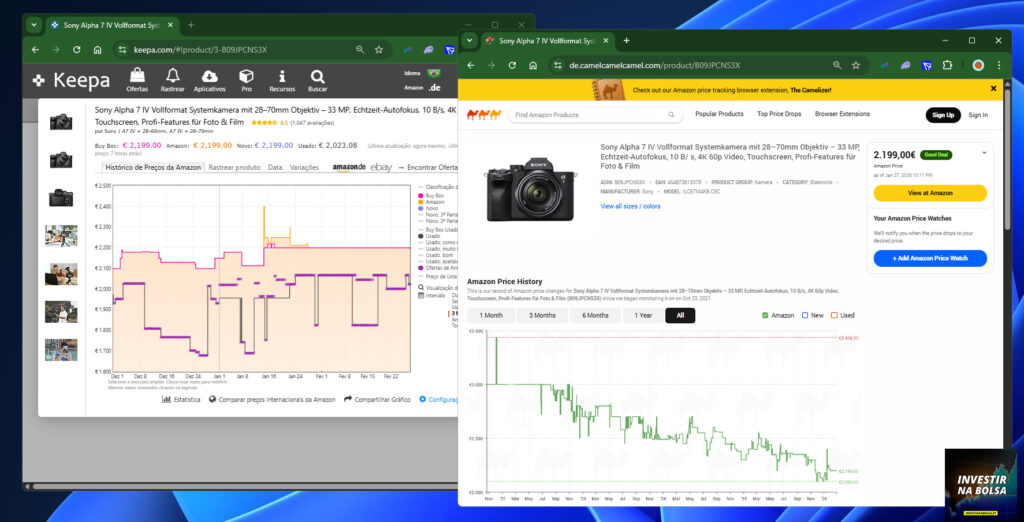Open extensions puzzle icon in Chrome toolbar
The width and height of the screenshot is (1024, 522).
click(x=947, y=65)
